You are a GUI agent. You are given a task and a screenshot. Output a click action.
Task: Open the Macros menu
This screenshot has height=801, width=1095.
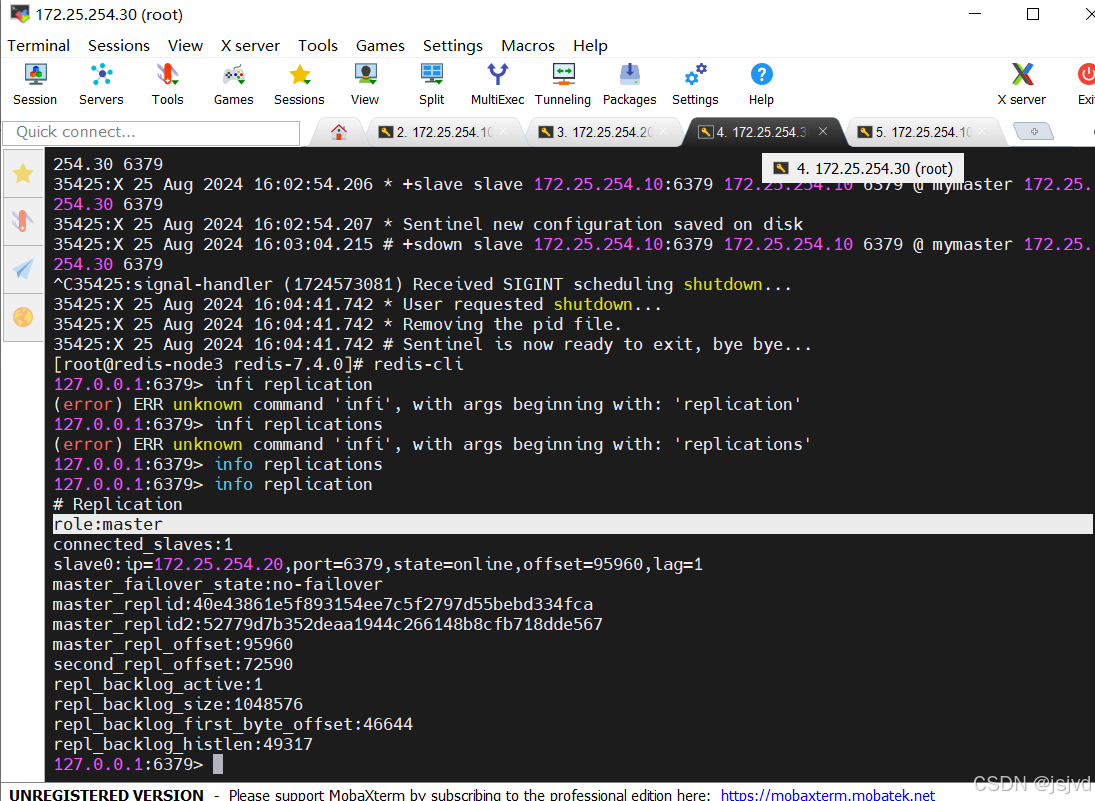coord(528,45)
